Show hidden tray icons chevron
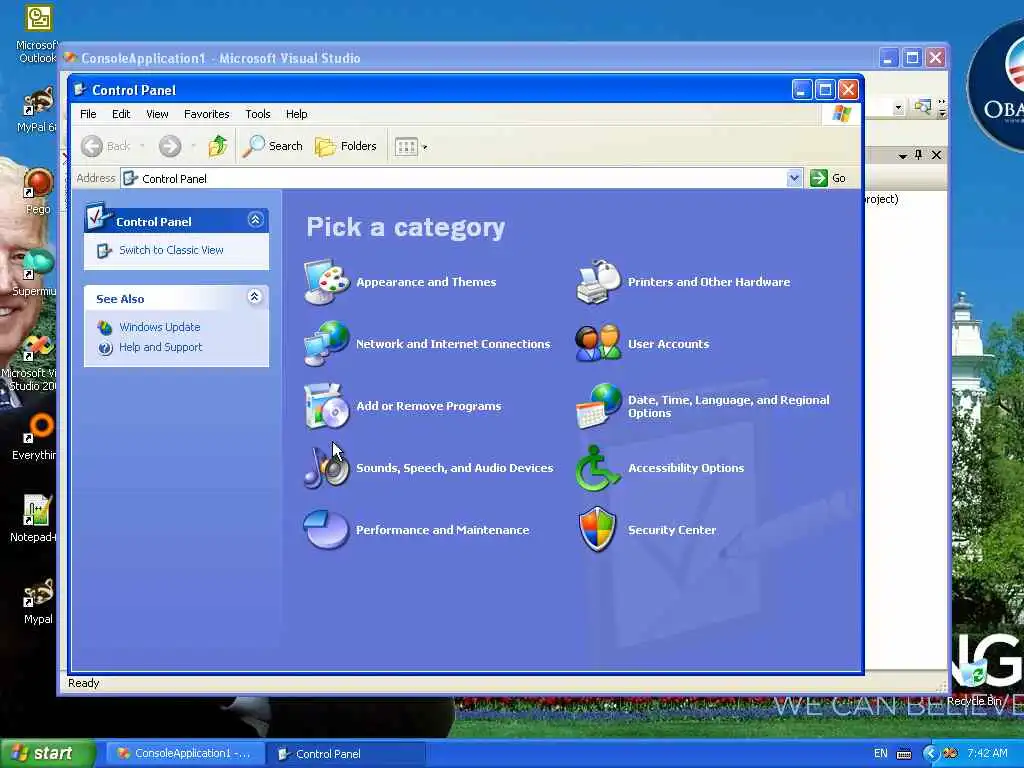 point(930,754)
